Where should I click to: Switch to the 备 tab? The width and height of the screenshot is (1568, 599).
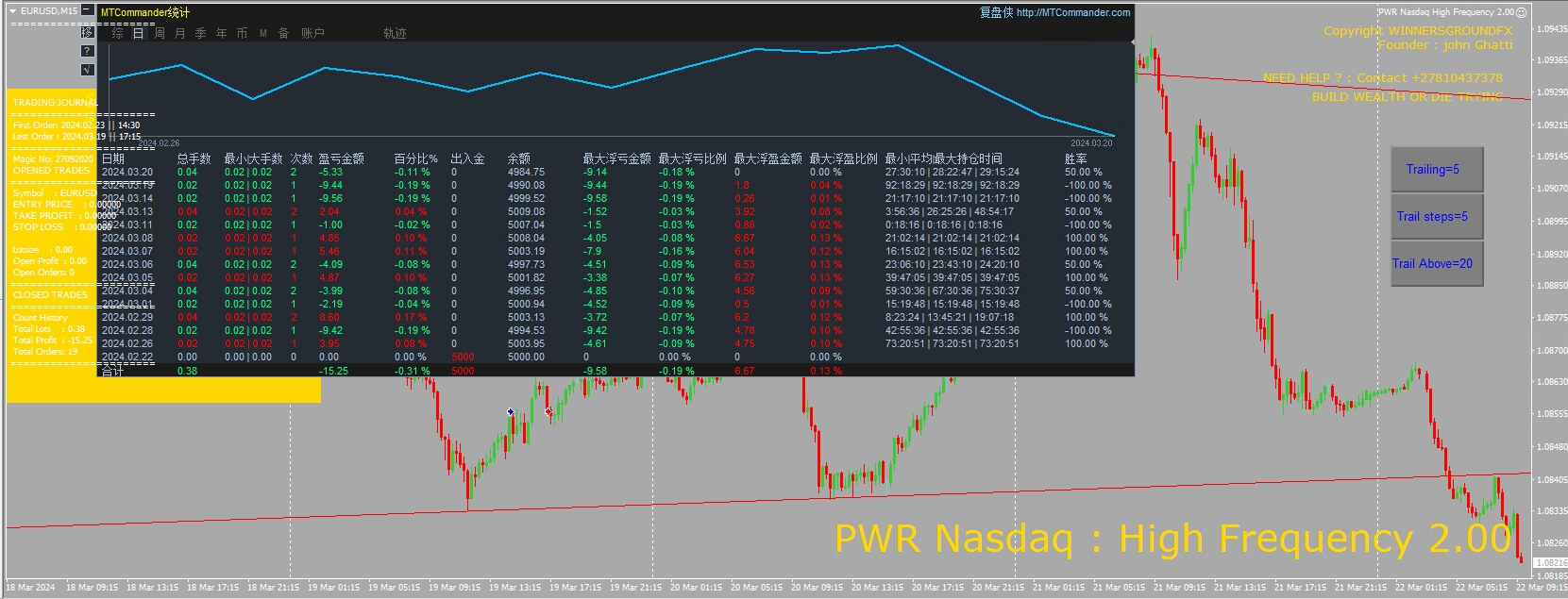point(284,33)
